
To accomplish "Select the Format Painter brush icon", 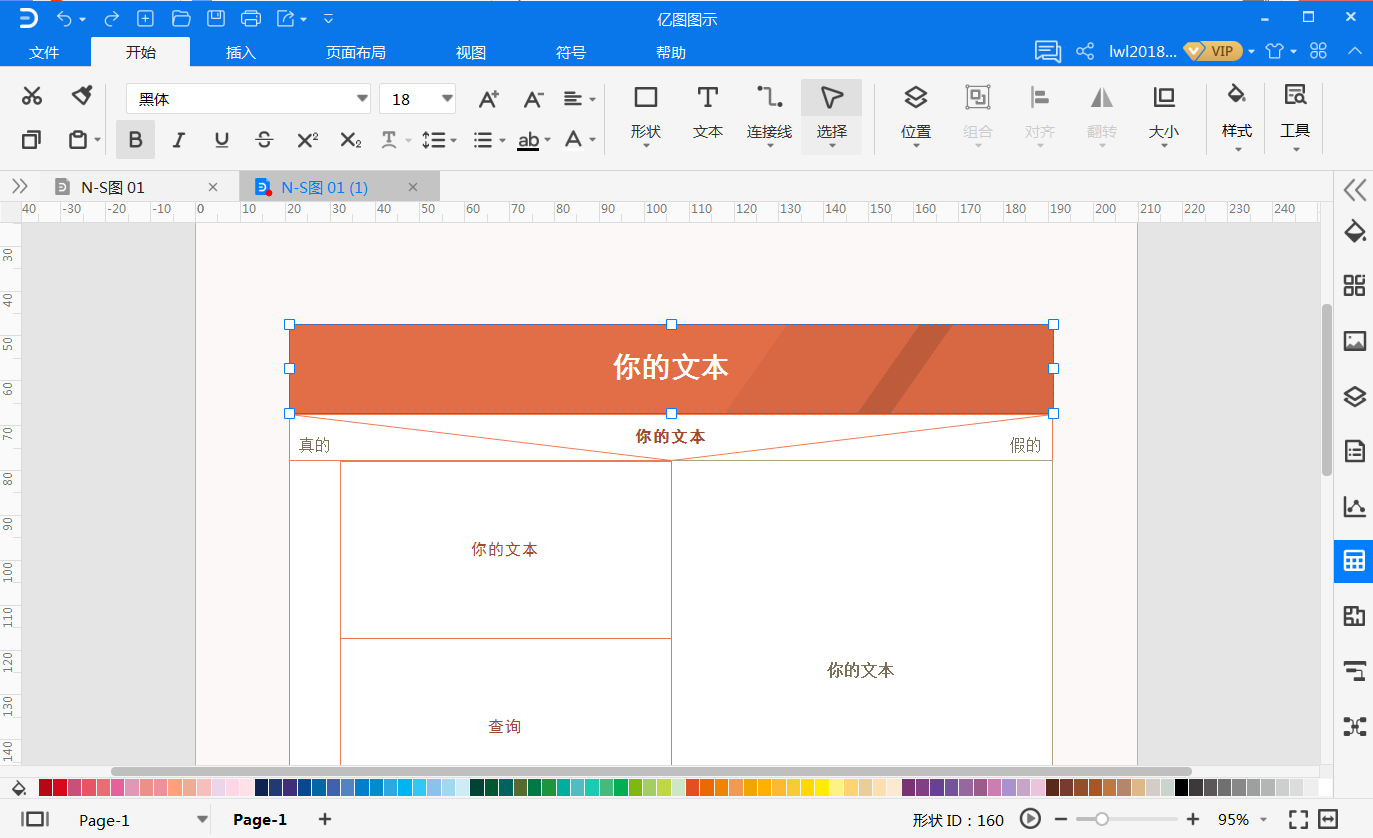I will coord(82,96).
